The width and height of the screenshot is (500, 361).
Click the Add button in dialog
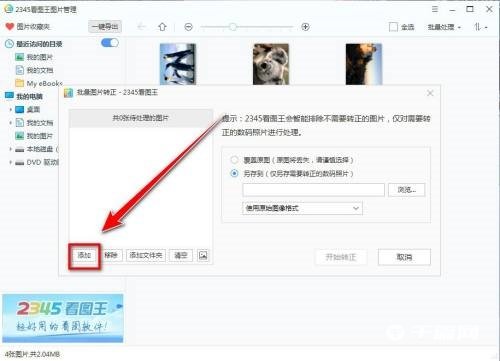[x=84, y=256]
